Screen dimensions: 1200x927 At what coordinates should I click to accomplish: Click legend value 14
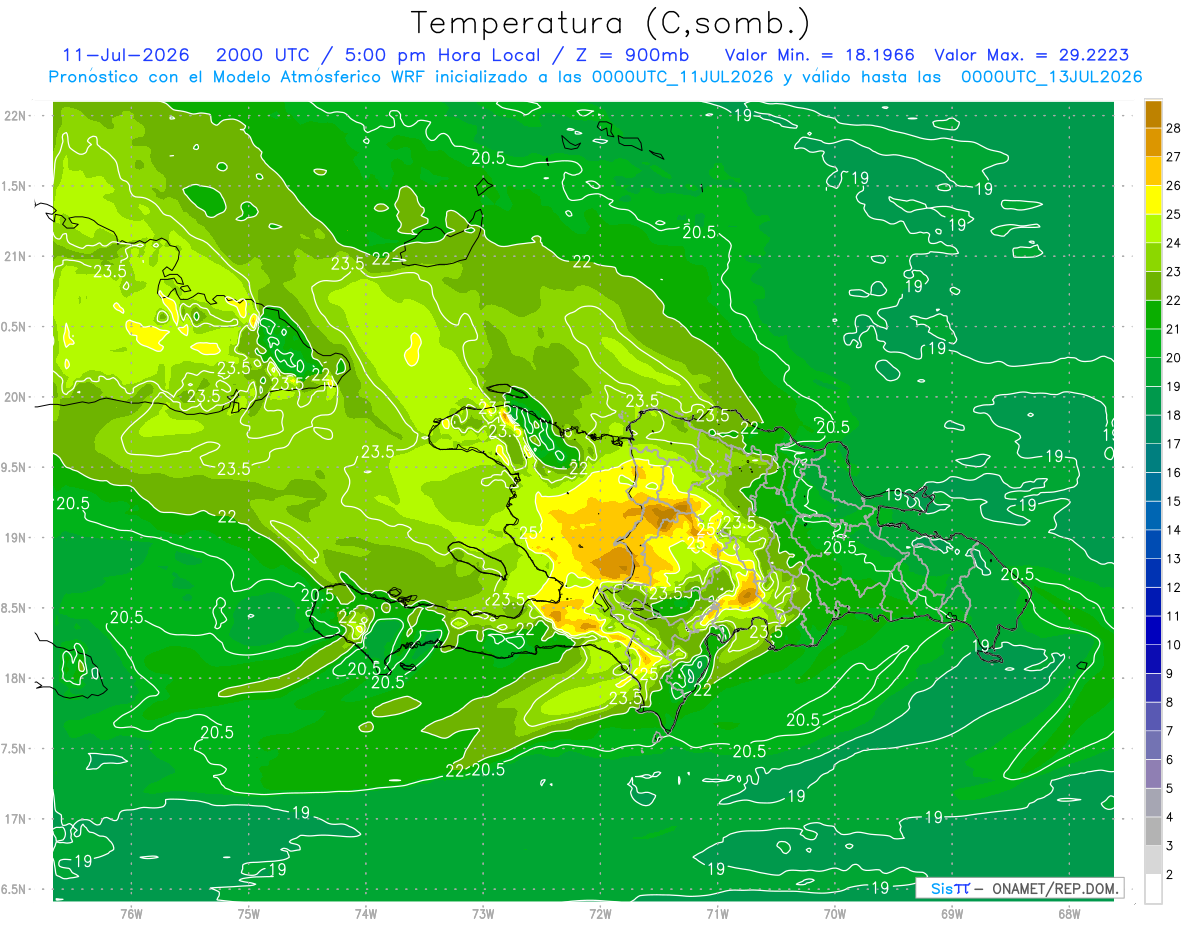[1174, 530]
